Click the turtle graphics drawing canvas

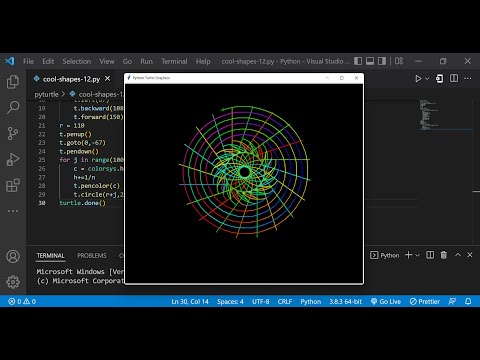(244, 183)
